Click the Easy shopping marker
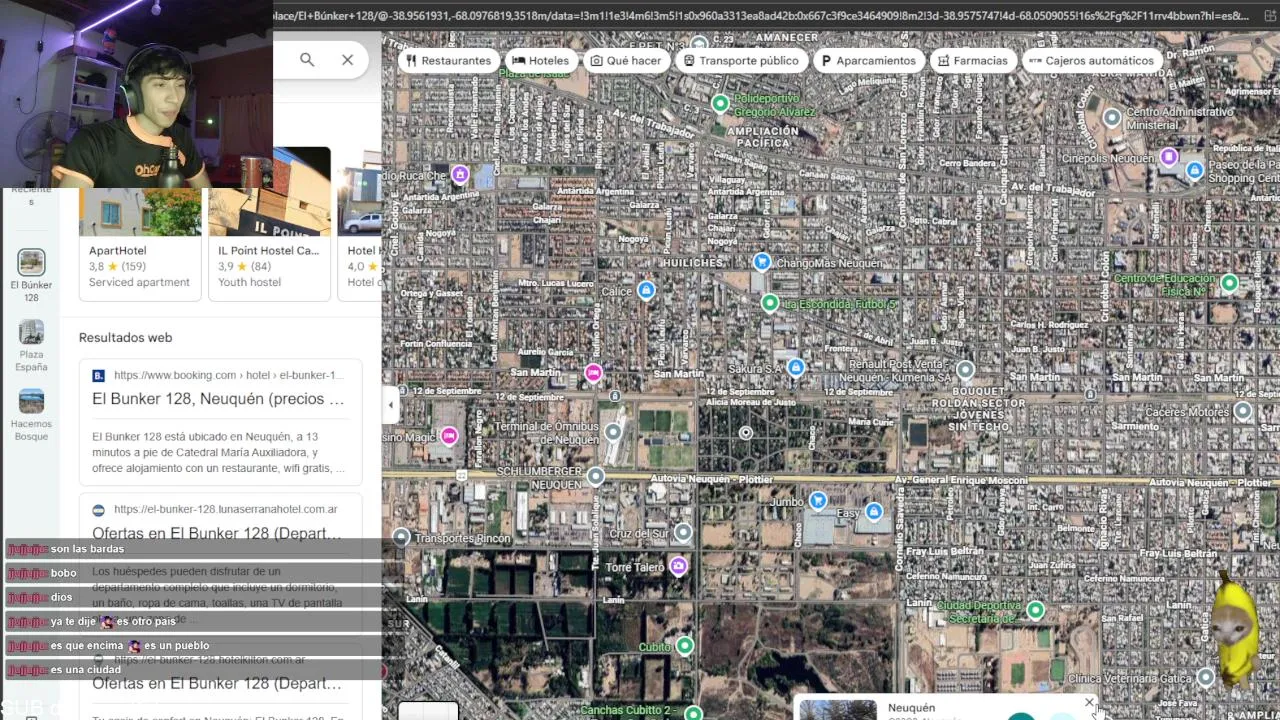Screen dimensions: 1280x720 click(874, 512)
